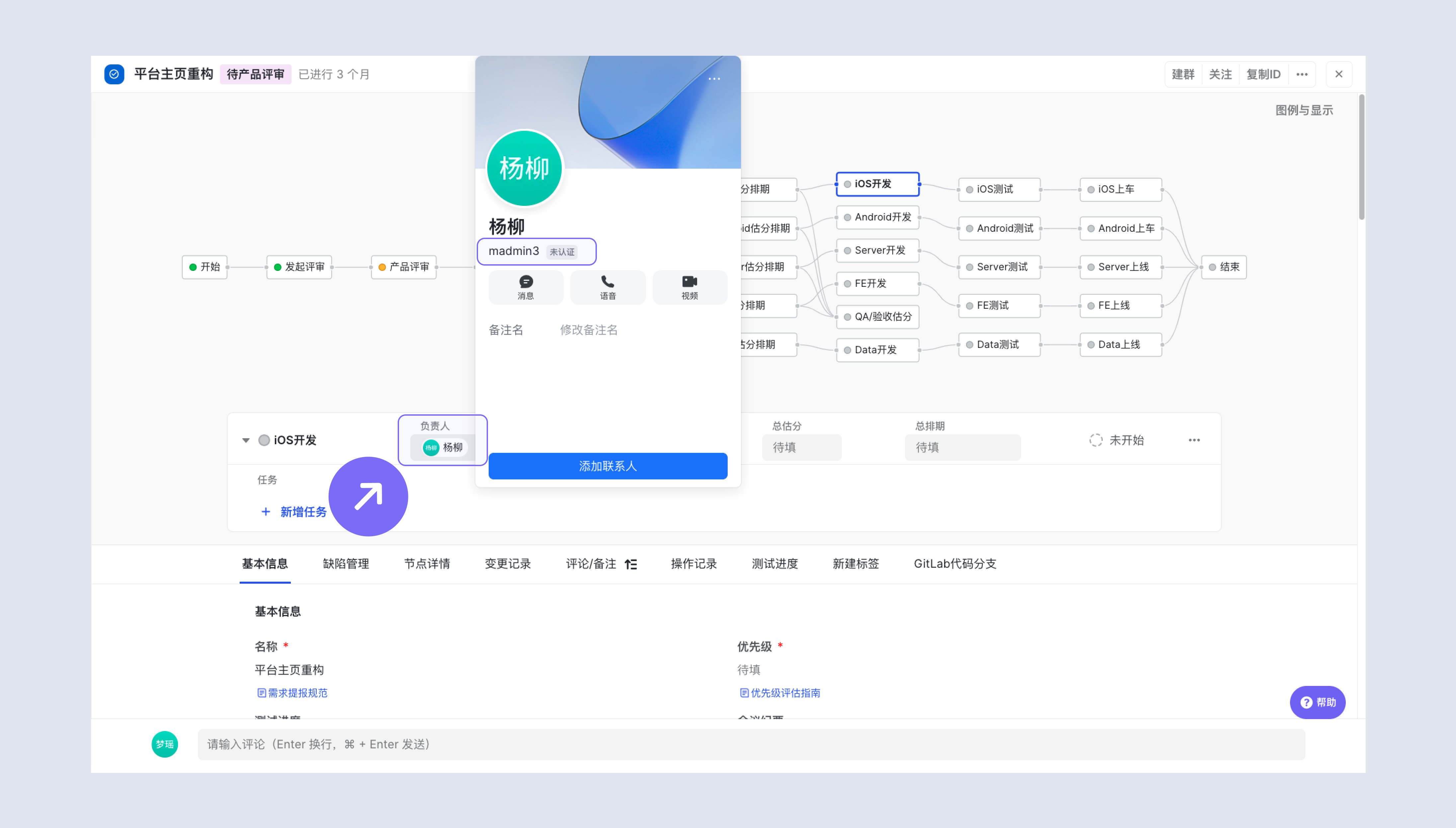Select the iOS测试 workflow node
This screenshot has width=1456, height=828.
tap(1000, 189)
